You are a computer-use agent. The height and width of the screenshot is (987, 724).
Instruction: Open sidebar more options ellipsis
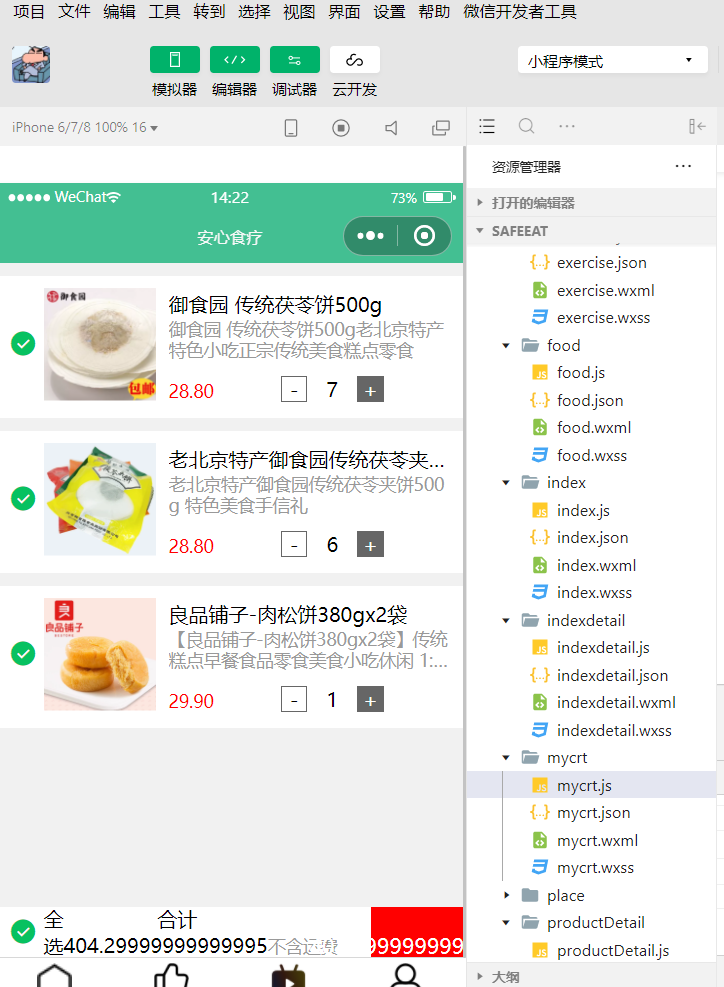pyautogui.click(x=567, y=127)
